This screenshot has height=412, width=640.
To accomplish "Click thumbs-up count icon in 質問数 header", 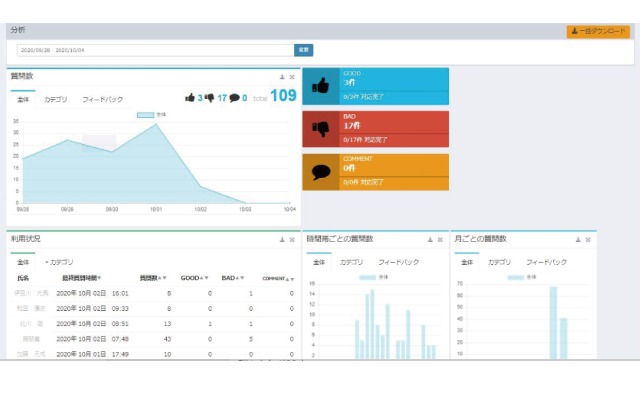I will tap(190, 98).
